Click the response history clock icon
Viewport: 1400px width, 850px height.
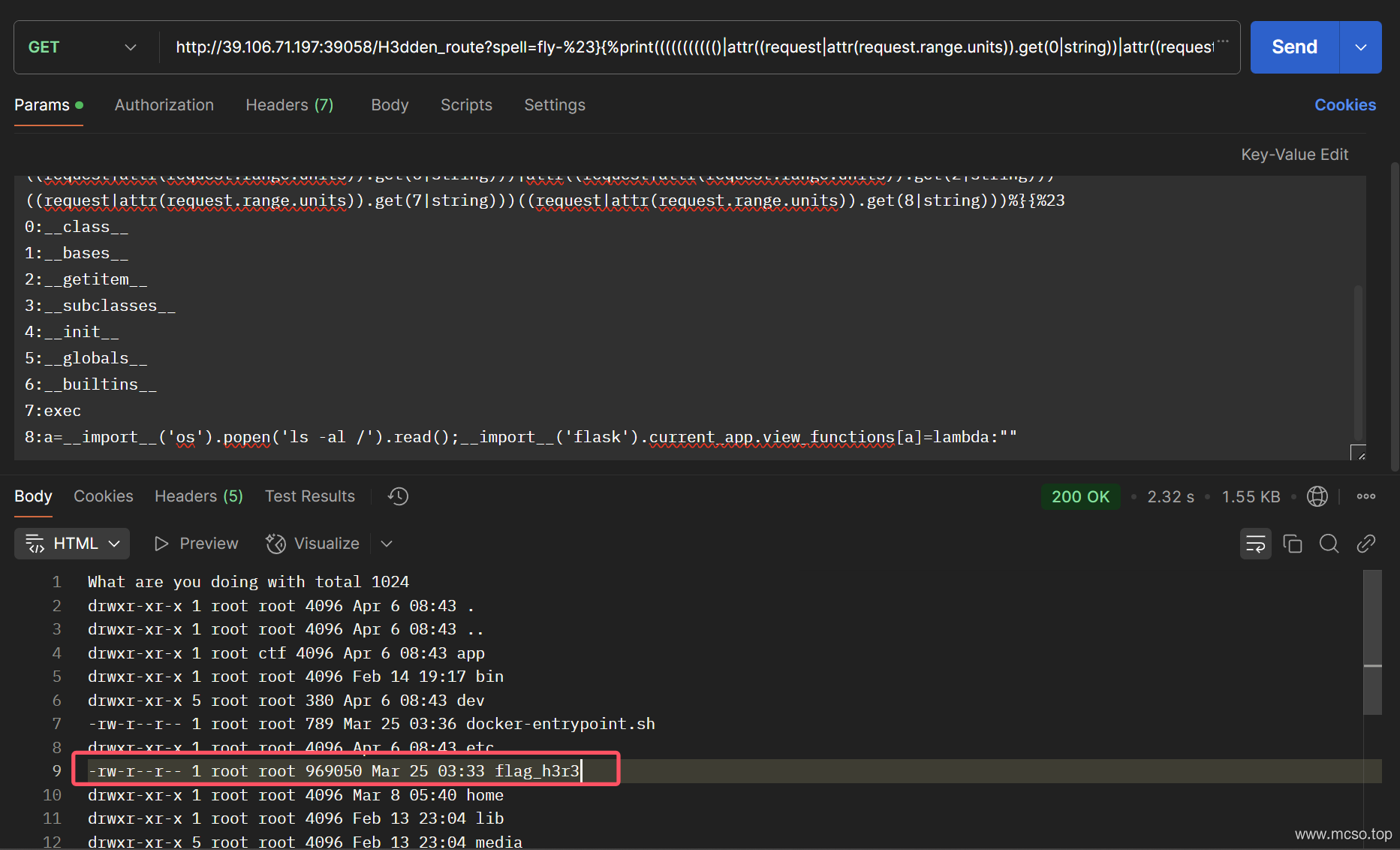398,496
